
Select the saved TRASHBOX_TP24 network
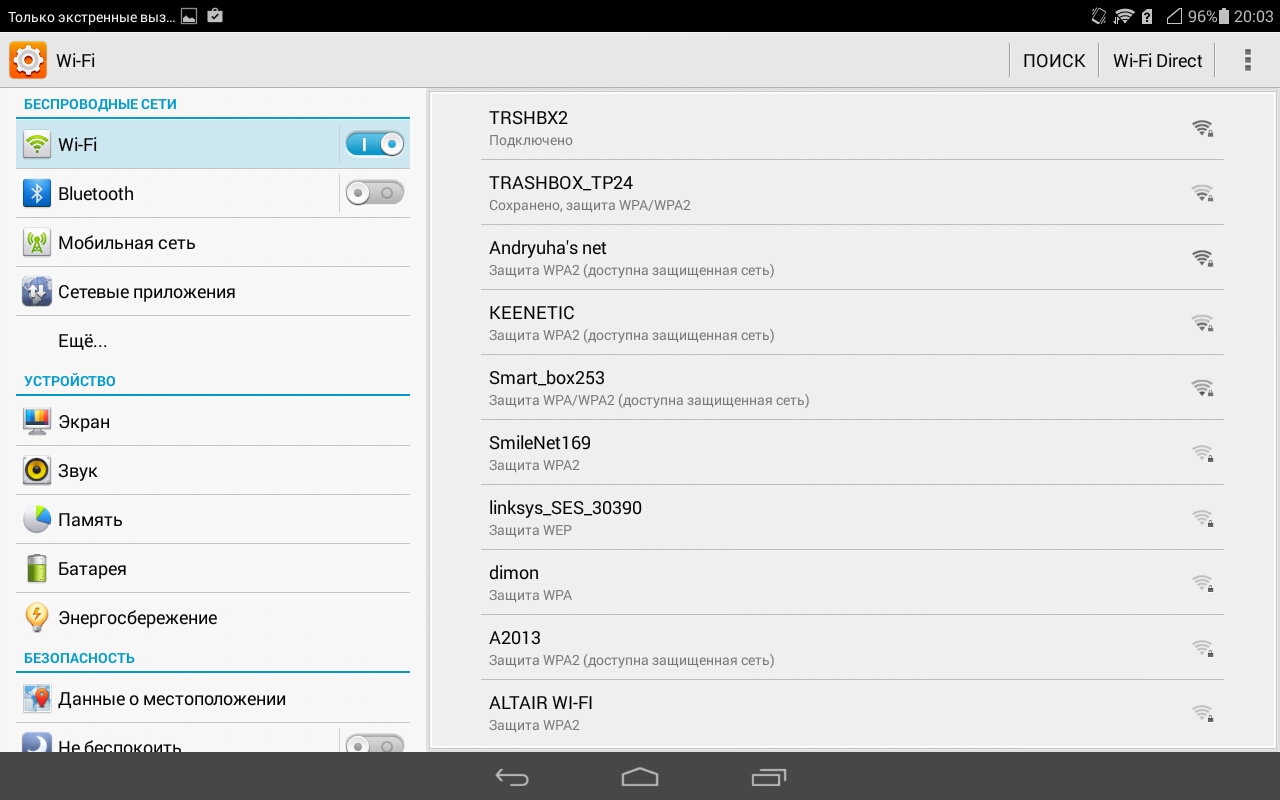(852, 192)
